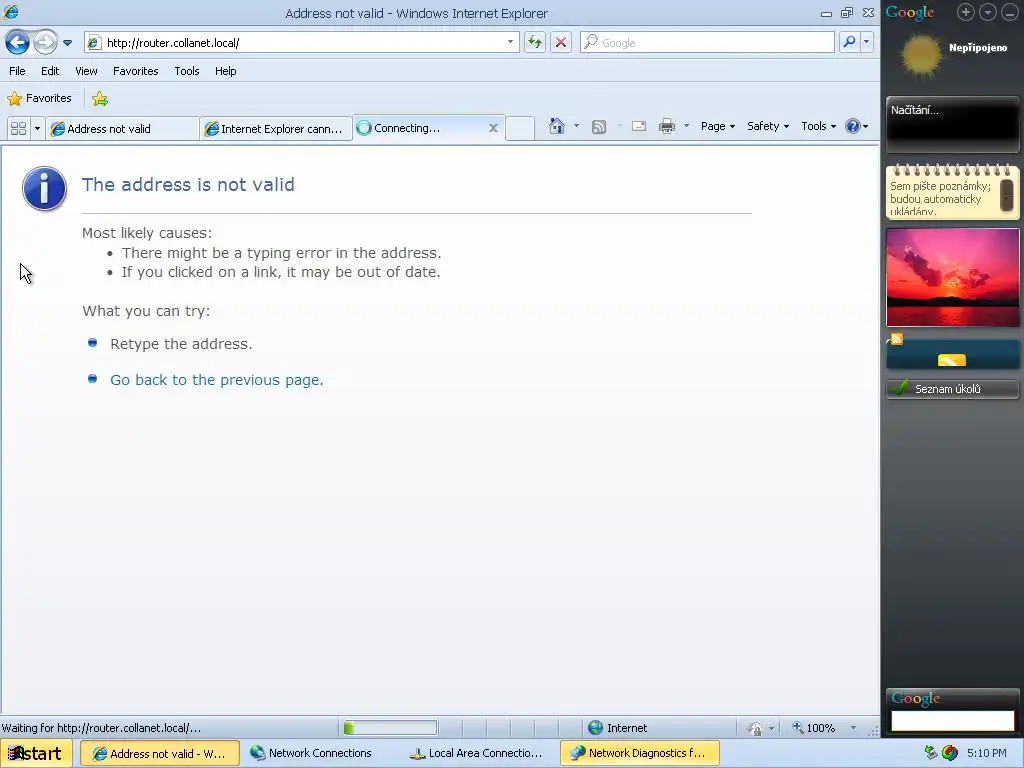Open search provider options dropdown
The width and height of the screenshot is (1024, 768).
pos(867,42)
